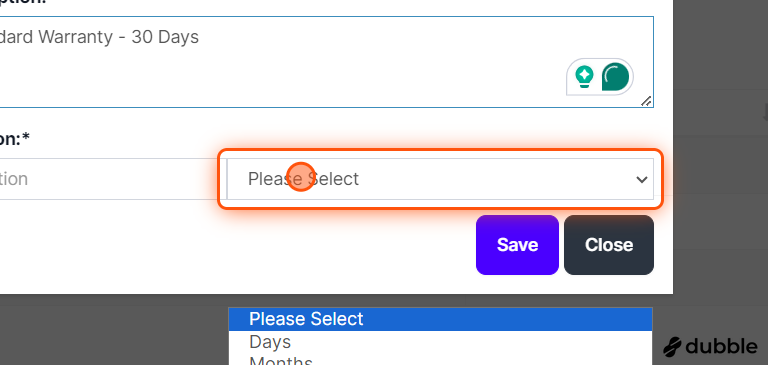This screenshot has width=768, height=365.
Task: Focus the Duration number input field
Action: (x=113, y=179)
